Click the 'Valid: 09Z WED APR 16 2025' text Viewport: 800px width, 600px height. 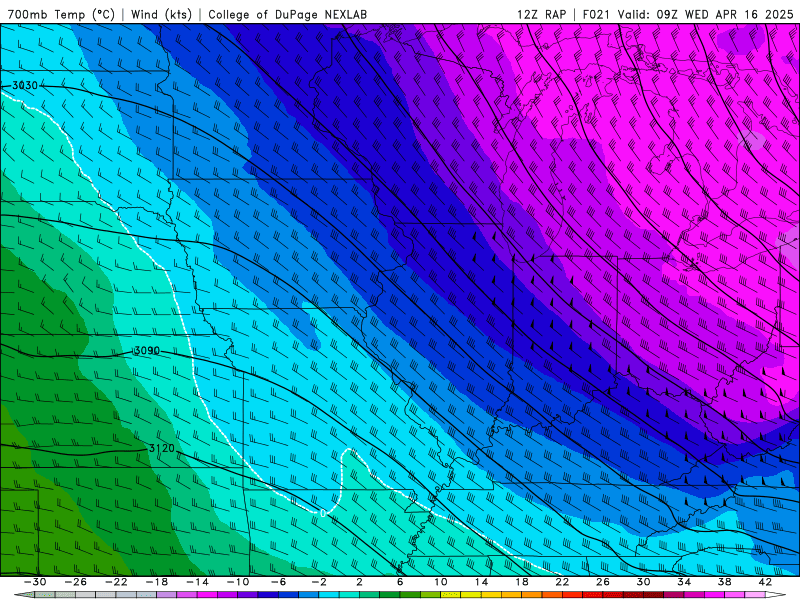point(706,14)
